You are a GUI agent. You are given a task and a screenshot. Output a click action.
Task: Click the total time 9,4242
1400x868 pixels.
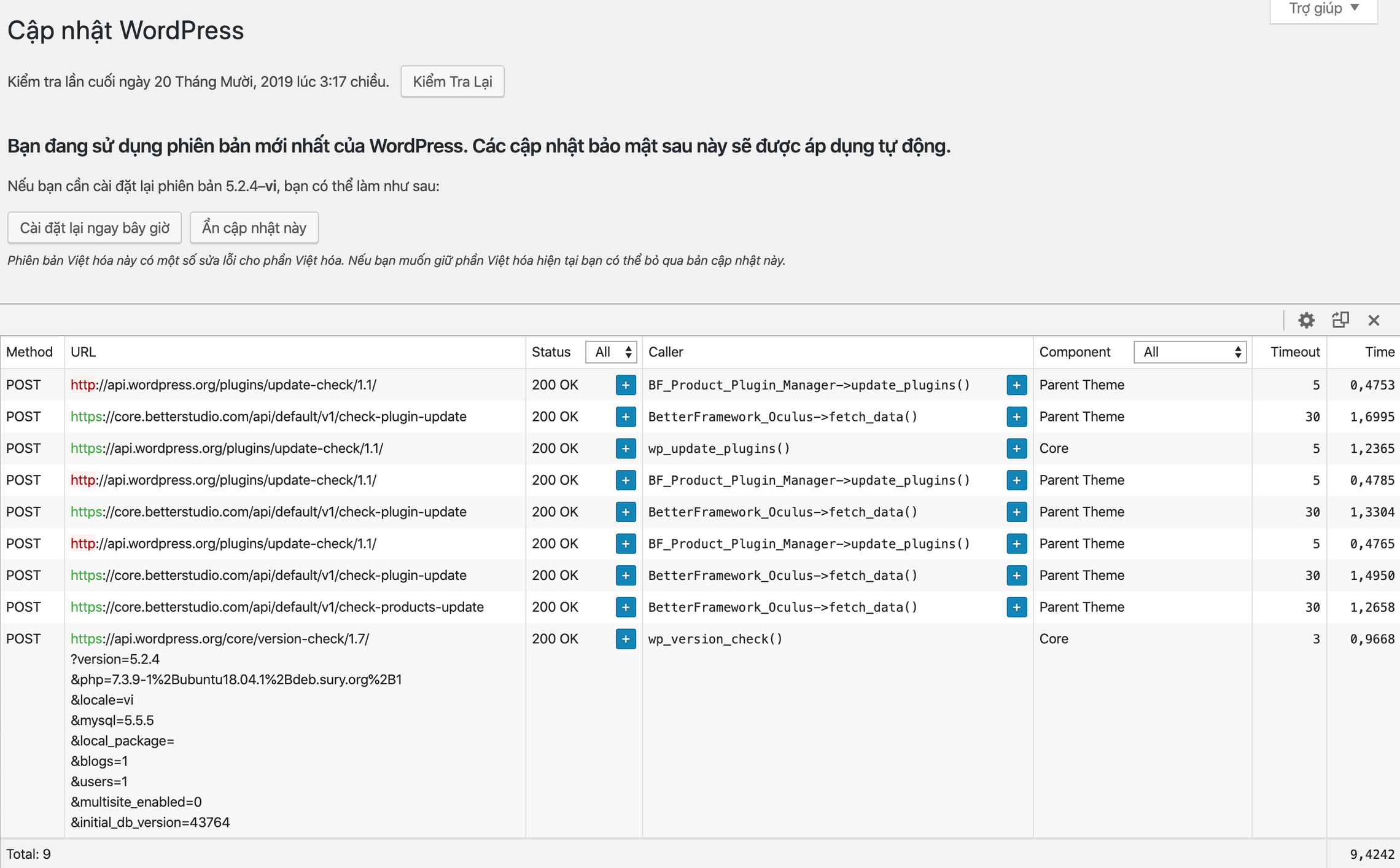(x=1372, y=854)
